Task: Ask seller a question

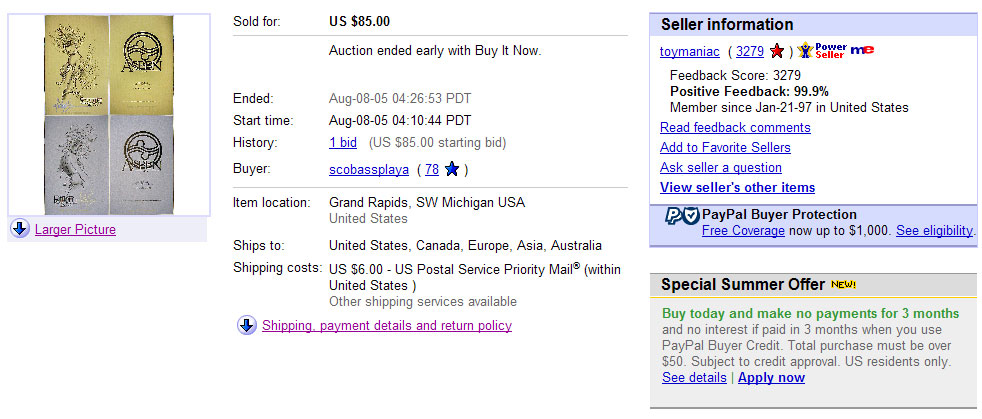Action: (720, 167)
